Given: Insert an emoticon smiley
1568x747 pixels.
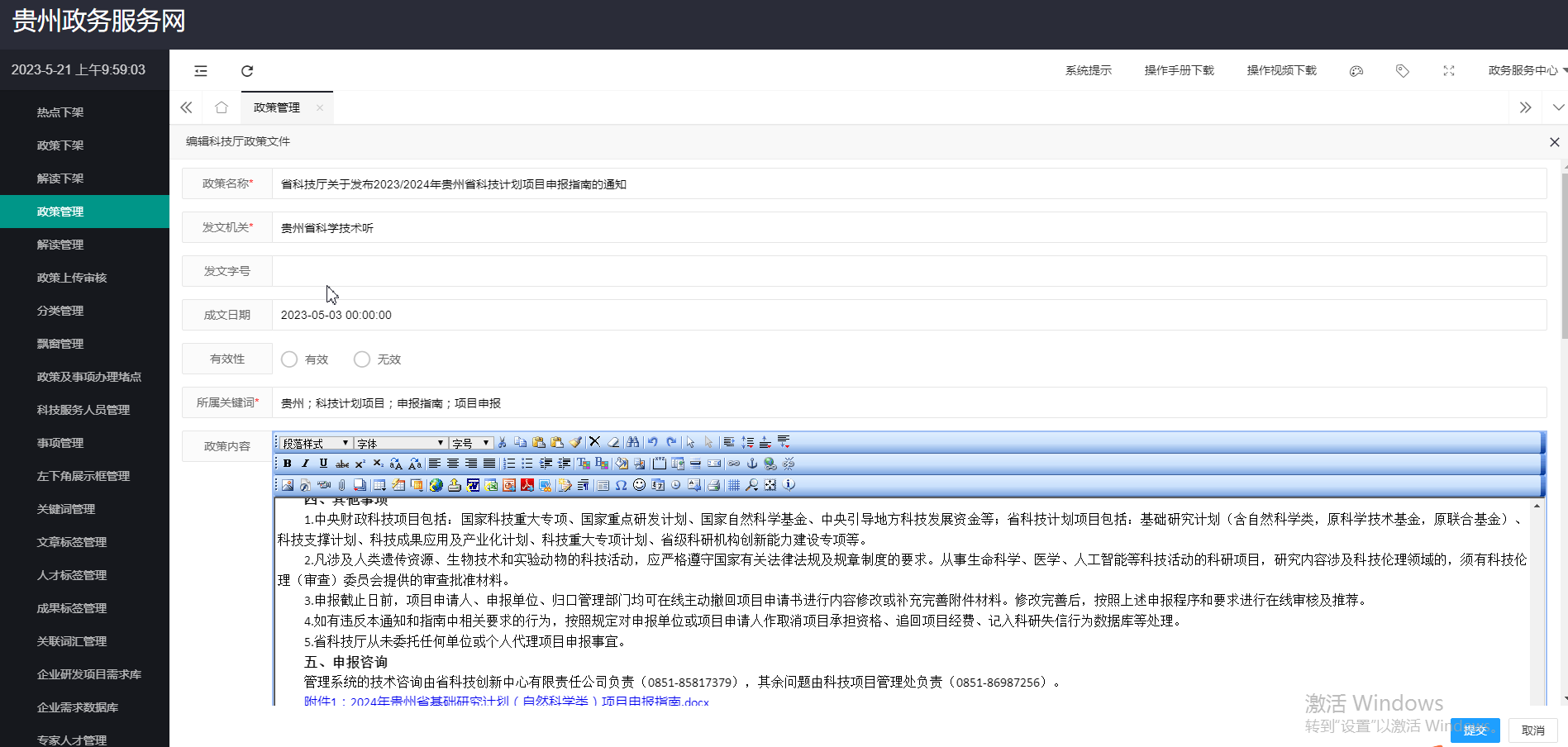Looking at the screenshot, I should coord(639,485).
